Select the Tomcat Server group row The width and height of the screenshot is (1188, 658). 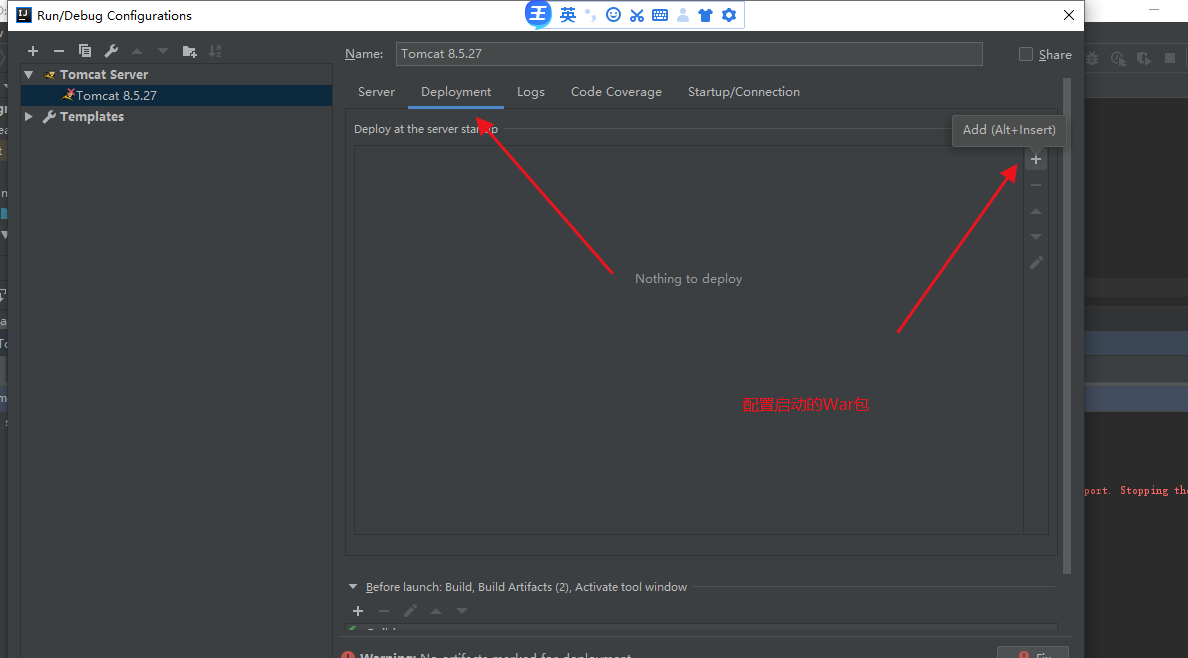(x=176, y=74)
